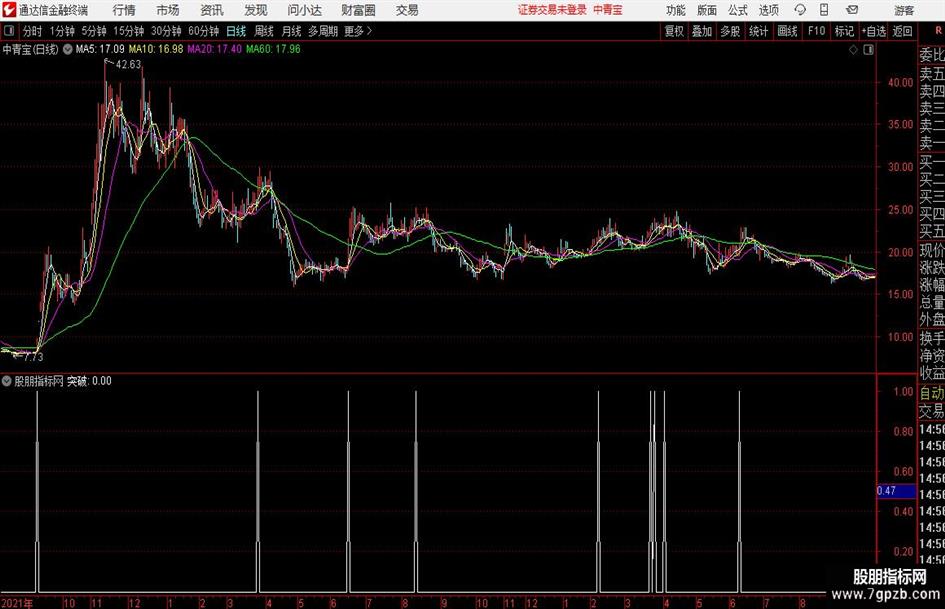945x609 pixels.
Task: Click the 中青宝 stock name in the top bar
Action: click(x=608, y=10)
